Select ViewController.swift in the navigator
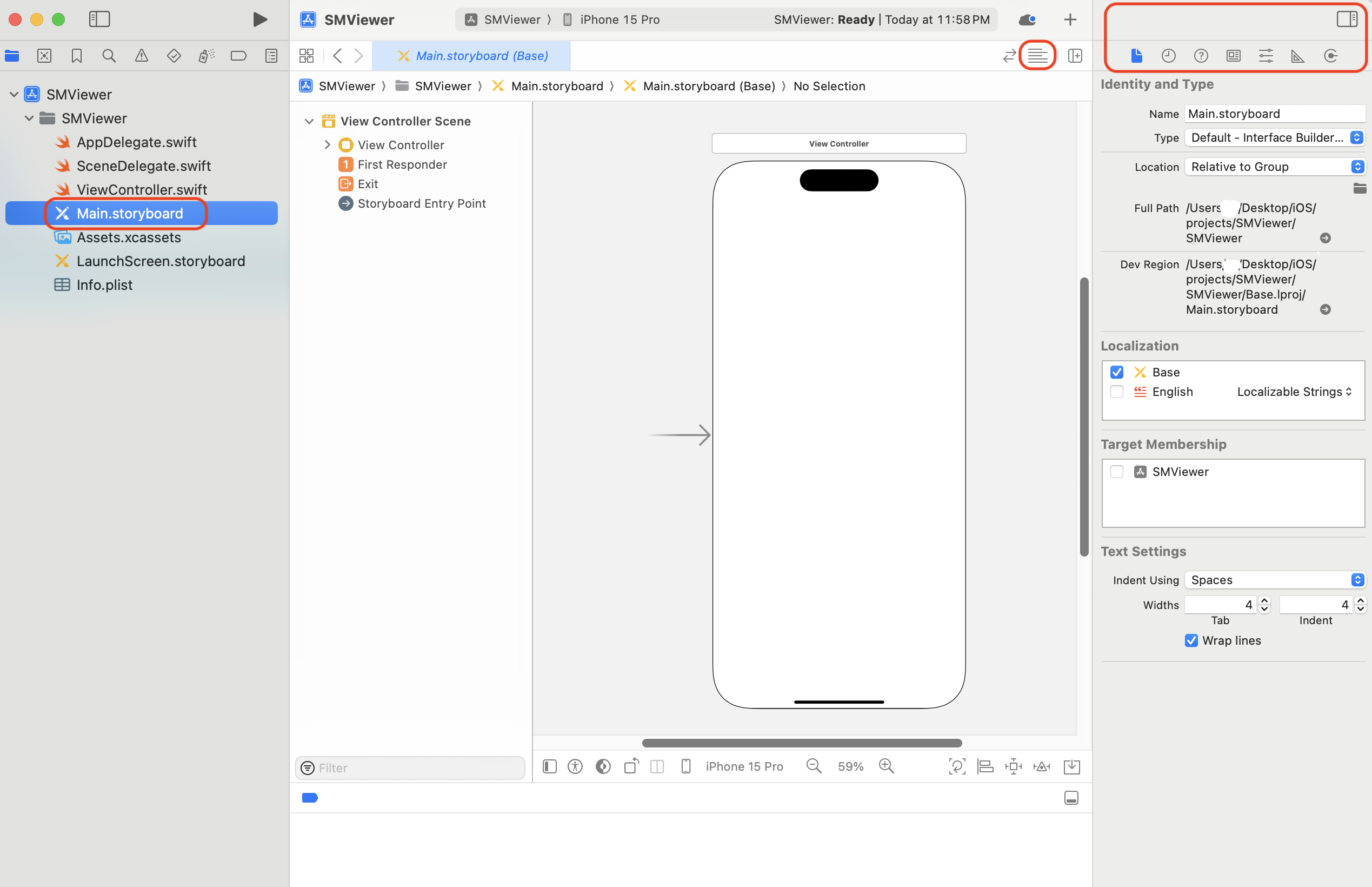1372x887 pixels. tap(142, 189)
